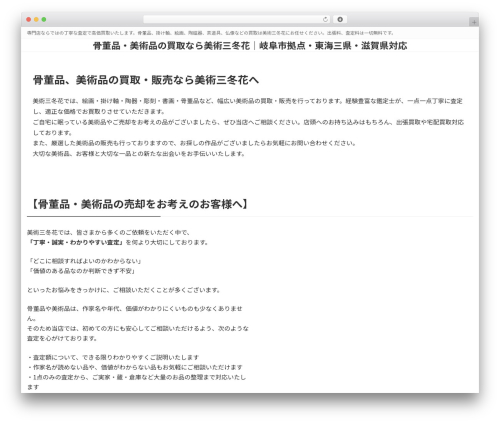Click heading 骨董品、美術品の買取・販売なら美術三冬花へ
500x423 pixels.
click(146, 80)
